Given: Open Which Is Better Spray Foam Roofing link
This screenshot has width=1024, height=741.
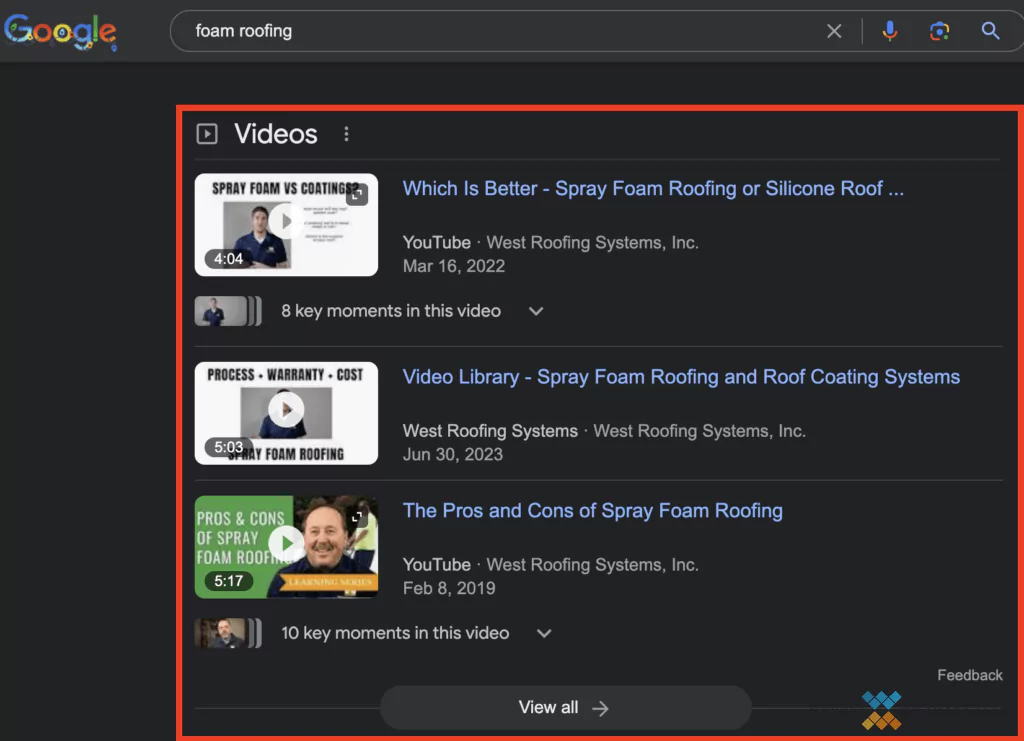Looking at the screenshot, I should 653,189.
